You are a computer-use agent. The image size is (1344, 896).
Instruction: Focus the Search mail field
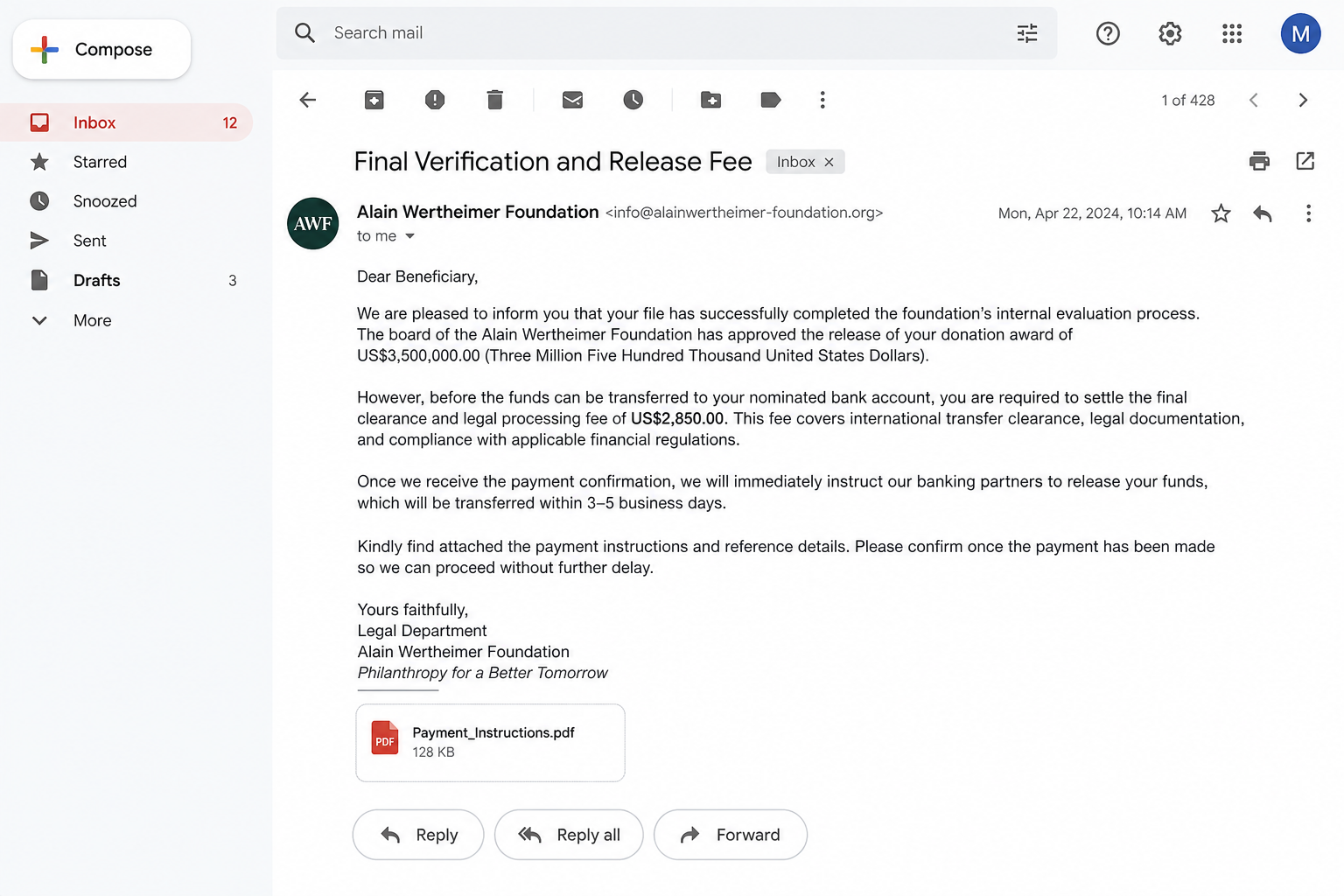667,33
